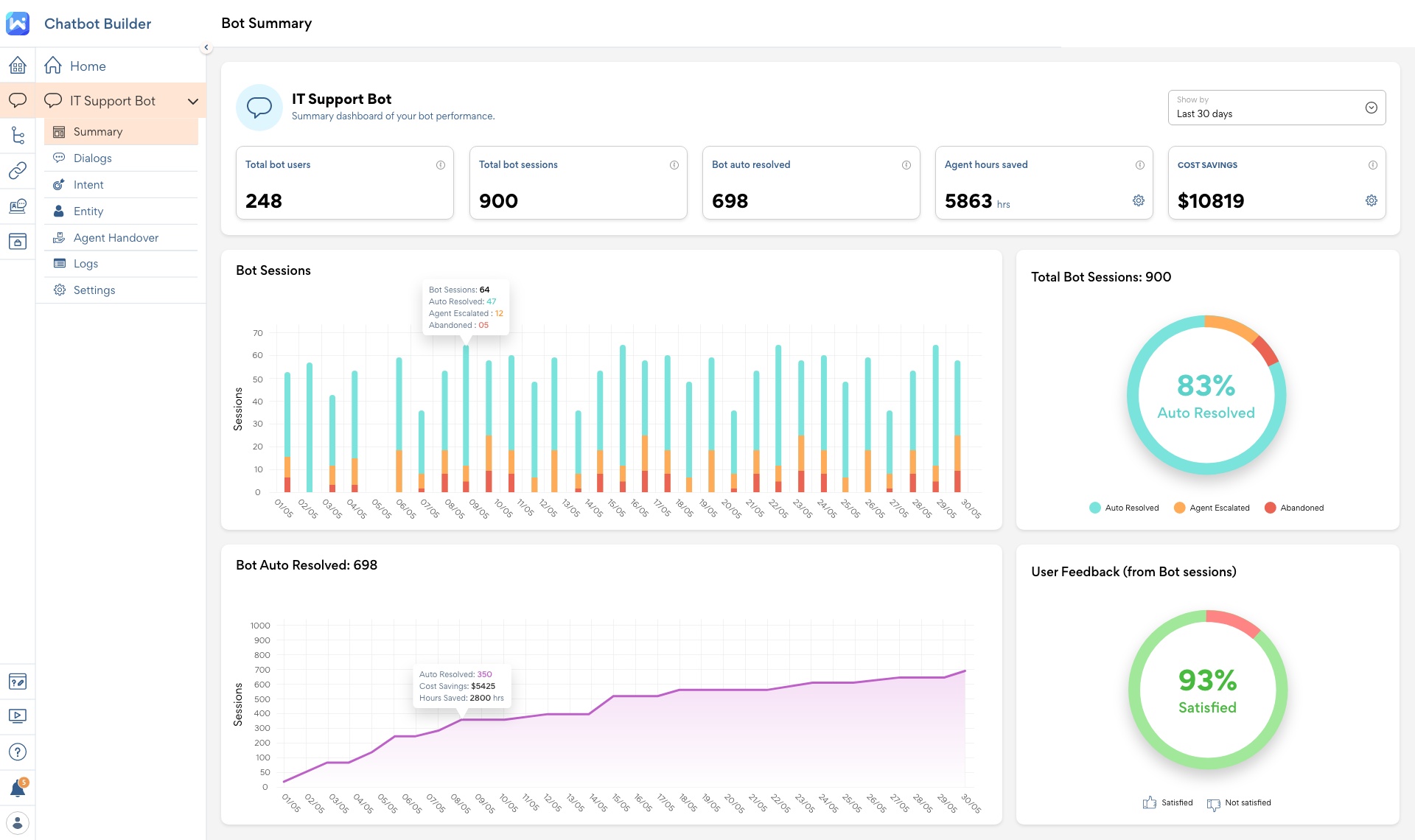The height and width of the screenshot is (840, 1415).
Task: Collapse the IT Support Bot submenu chevron
Action: click(193, 100)
